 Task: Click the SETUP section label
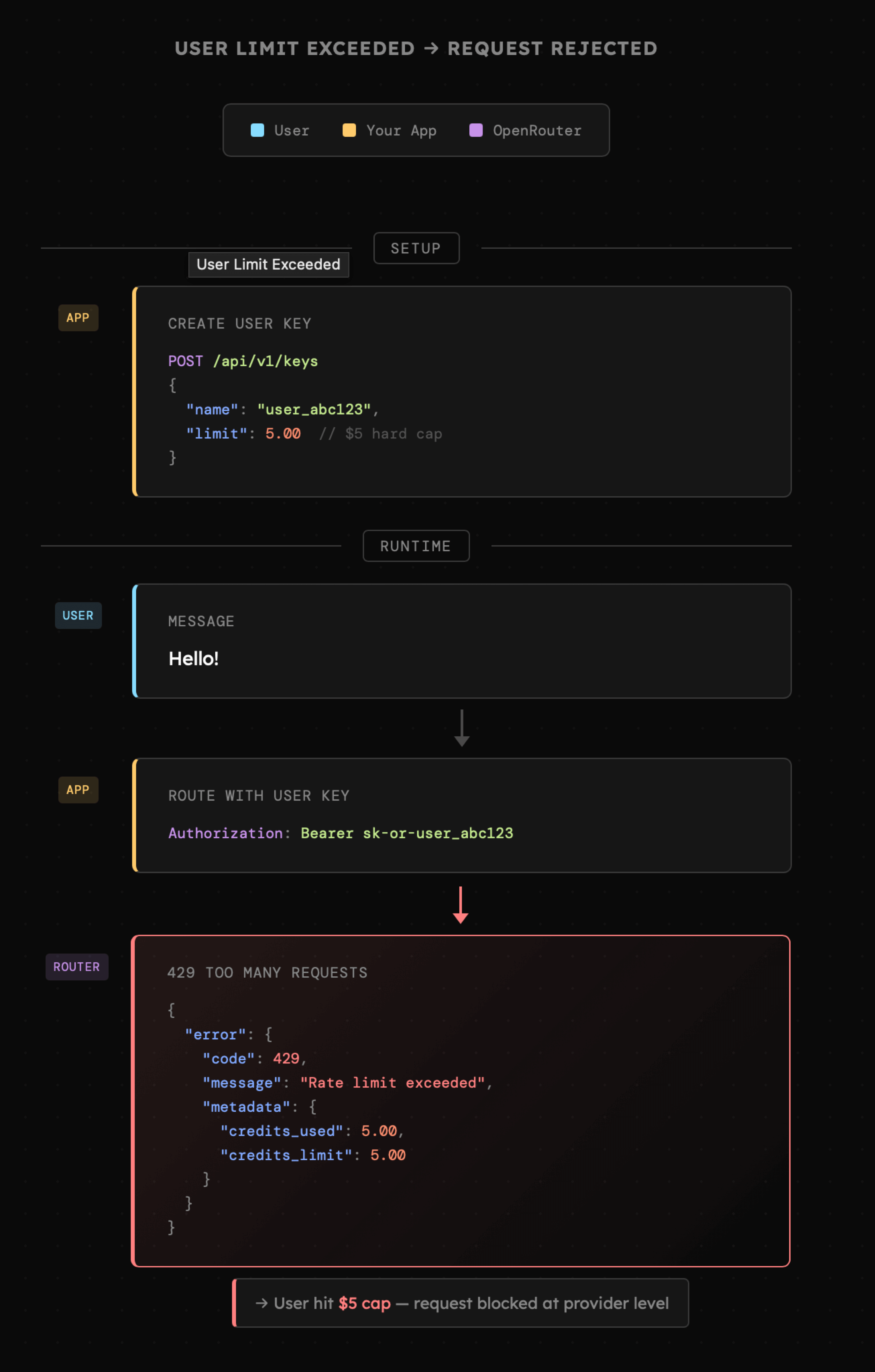(x=416, y=248)
